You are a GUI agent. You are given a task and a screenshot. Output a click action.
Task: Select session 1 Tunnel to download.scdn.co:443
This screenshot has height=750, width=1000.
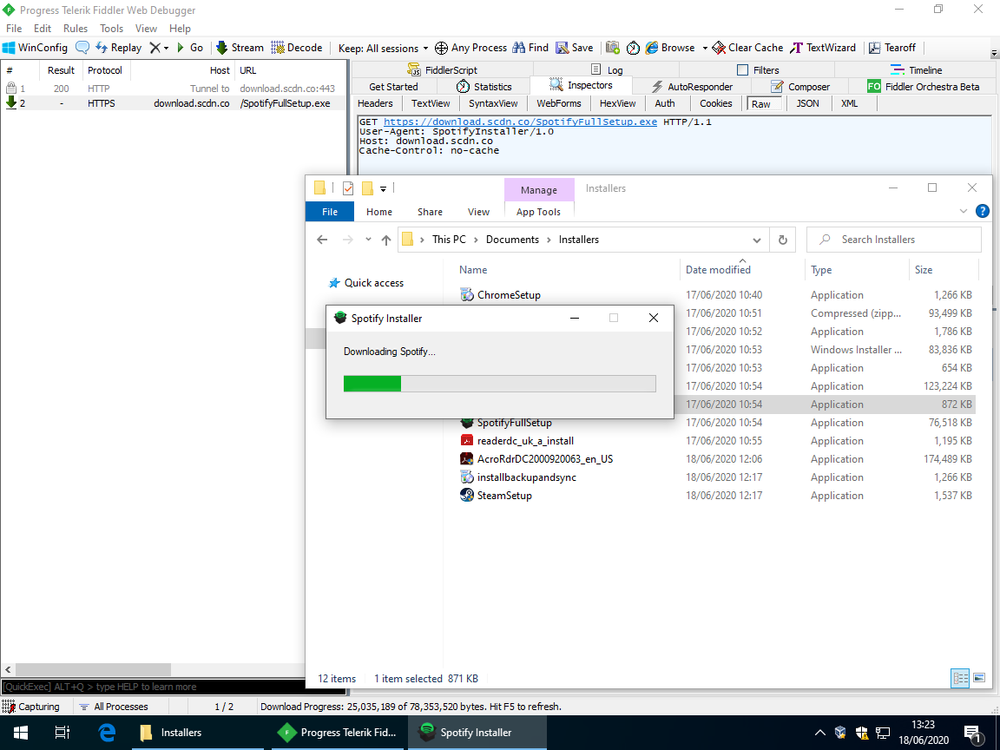point(172,88)
